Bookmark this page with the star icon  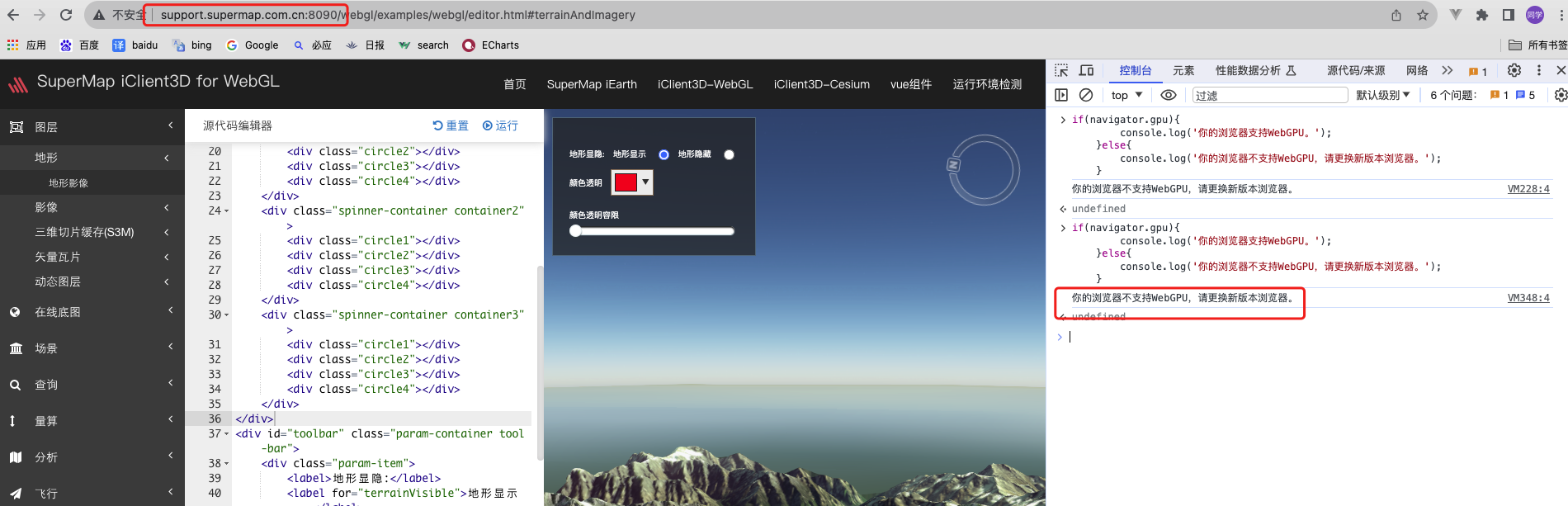click(1423, 15)
